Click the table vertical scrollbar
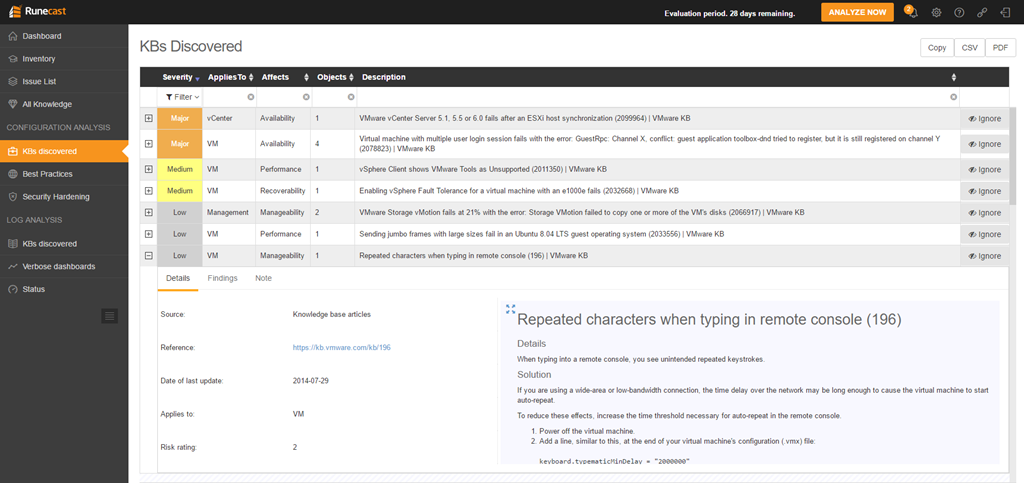 [x=1013, y=157]
